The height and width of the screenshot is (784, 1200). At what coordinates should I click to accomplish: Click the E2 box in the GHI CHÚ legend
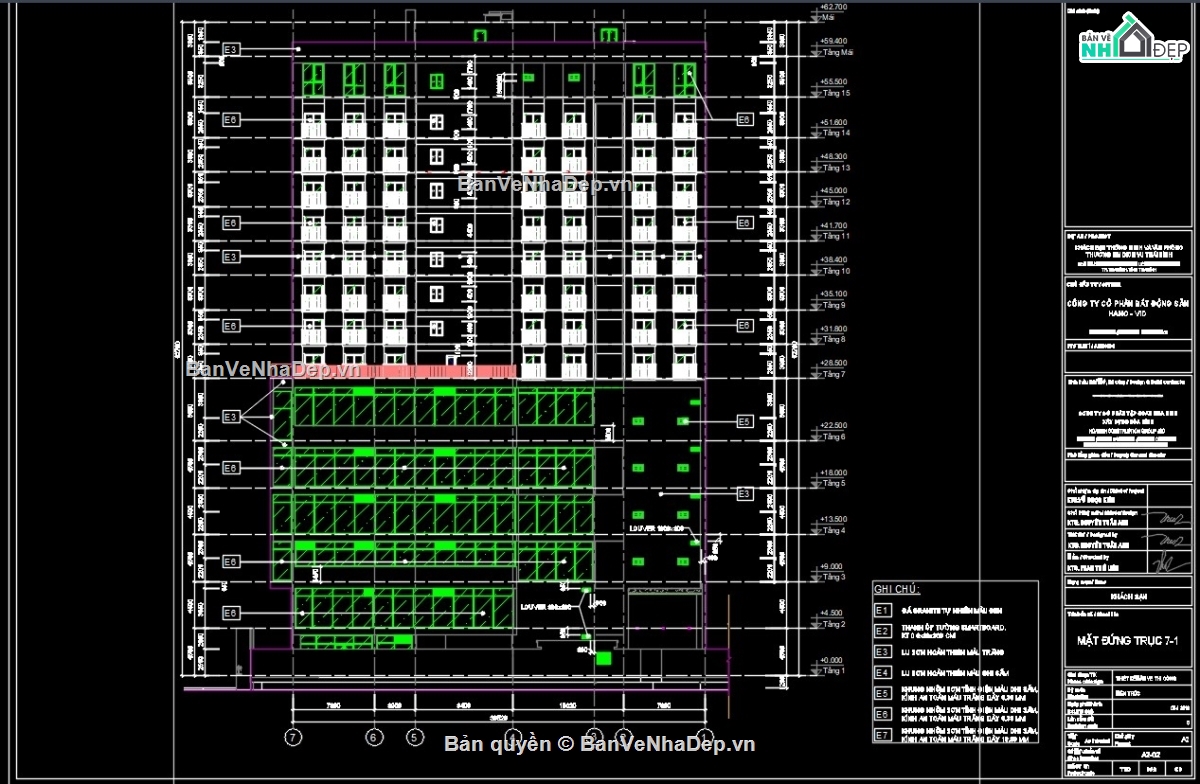pyautogui.click(x=882, y=631)
